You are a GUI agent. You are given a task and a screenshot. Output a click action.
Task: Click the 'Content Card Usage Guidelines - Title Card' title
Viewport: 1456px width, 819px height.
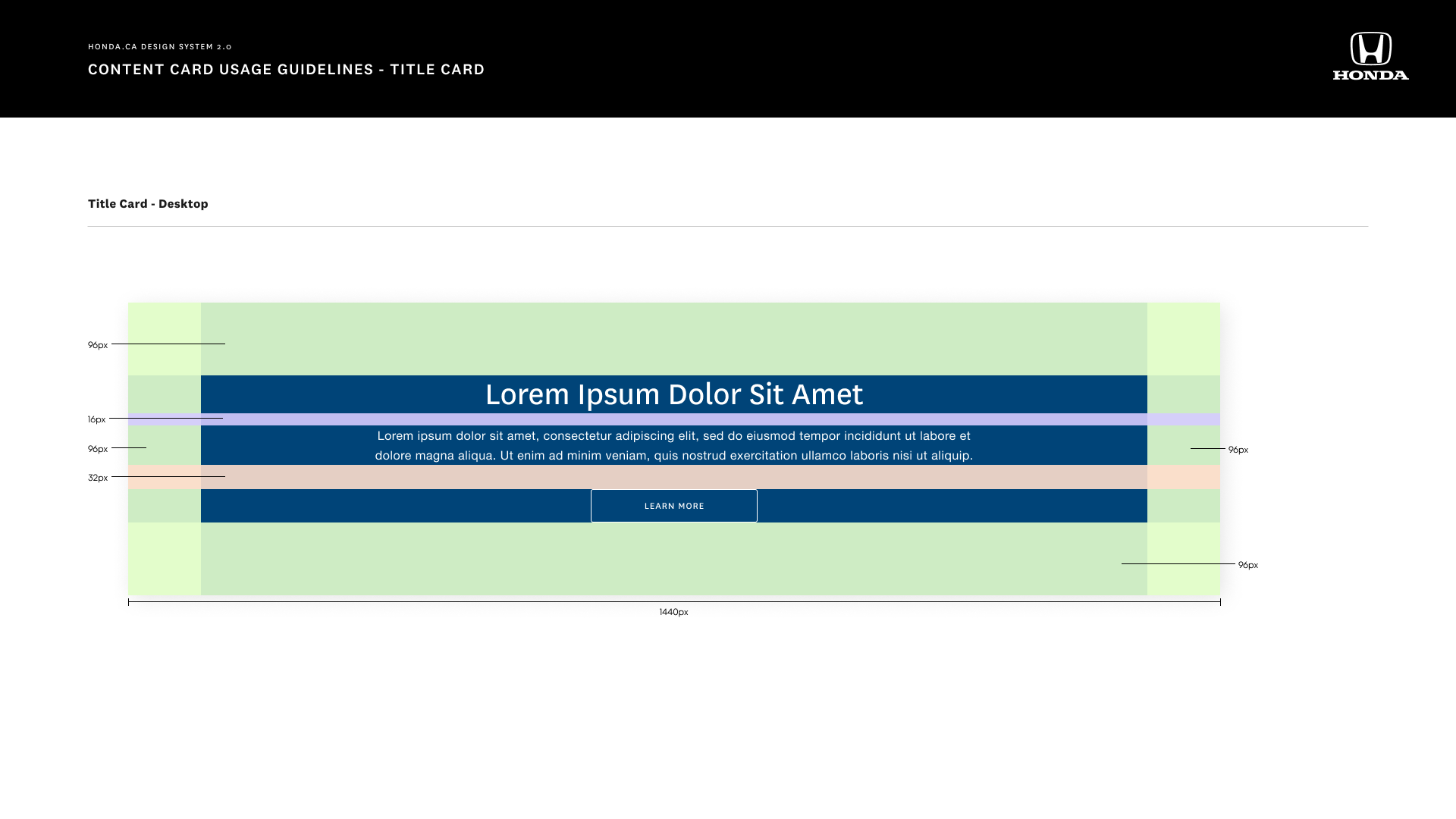[x=286, y=69]
